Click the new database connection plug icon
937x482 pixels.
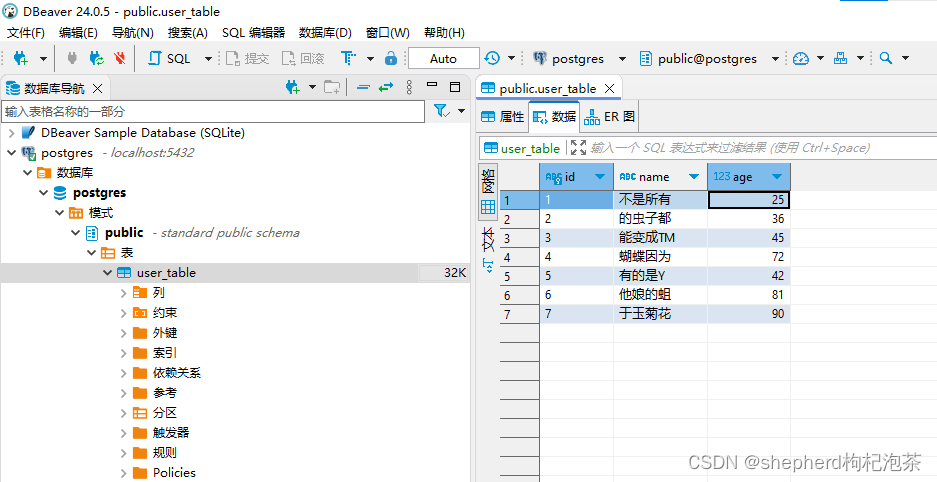point(21,58)
